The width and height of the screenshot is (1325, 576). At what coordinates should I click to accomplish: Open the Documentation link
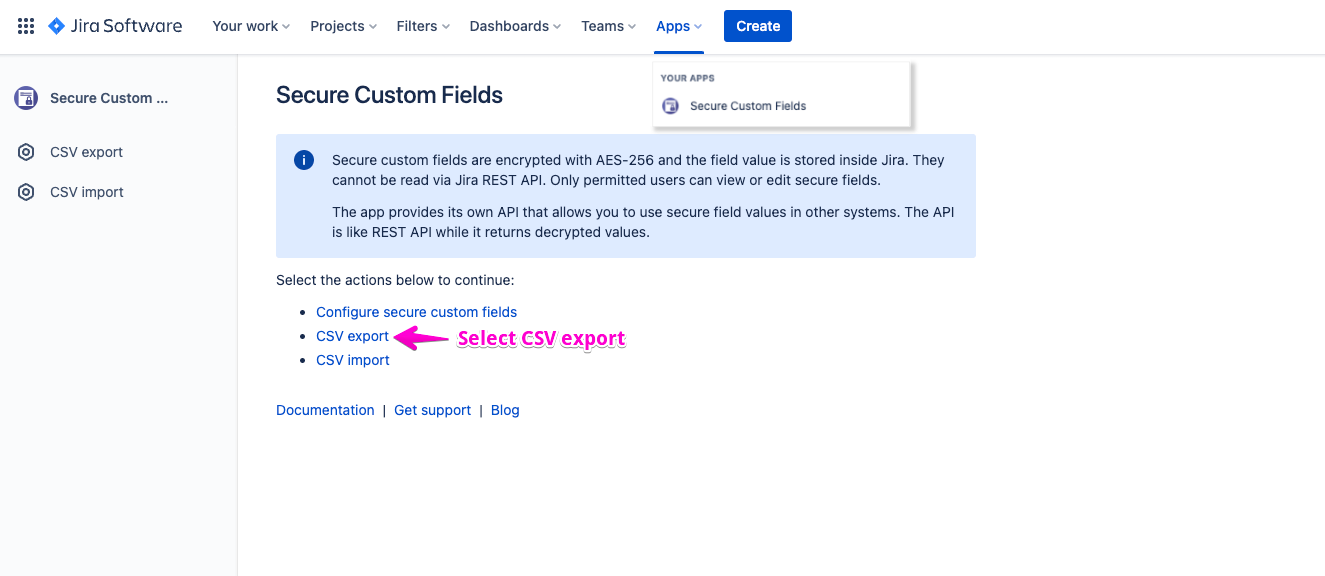click(x=325, y=410)
